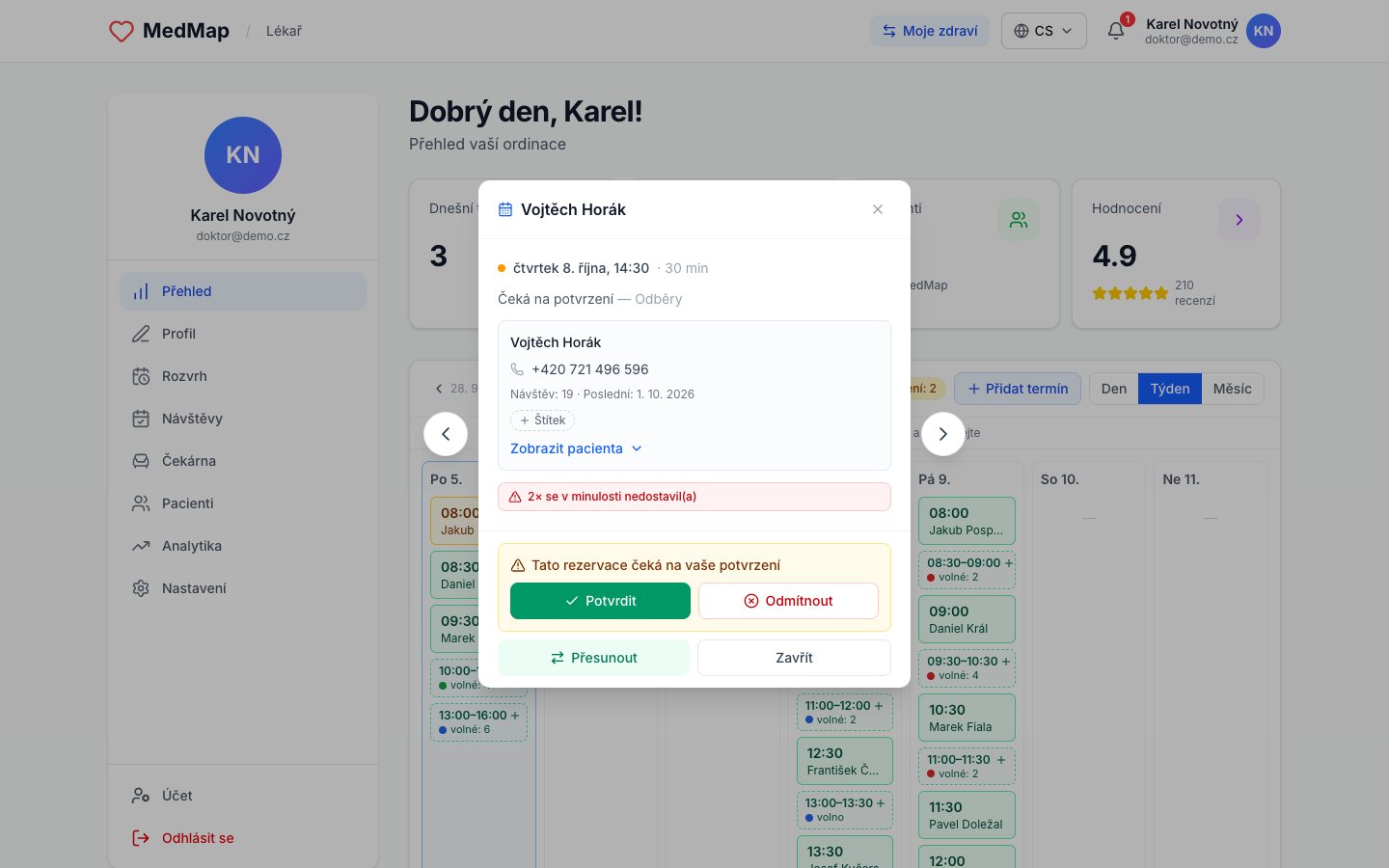1389x868 pixels.
Task: Open the 10:30 Marek Fiala appointment
Action: tap(967, 718)
